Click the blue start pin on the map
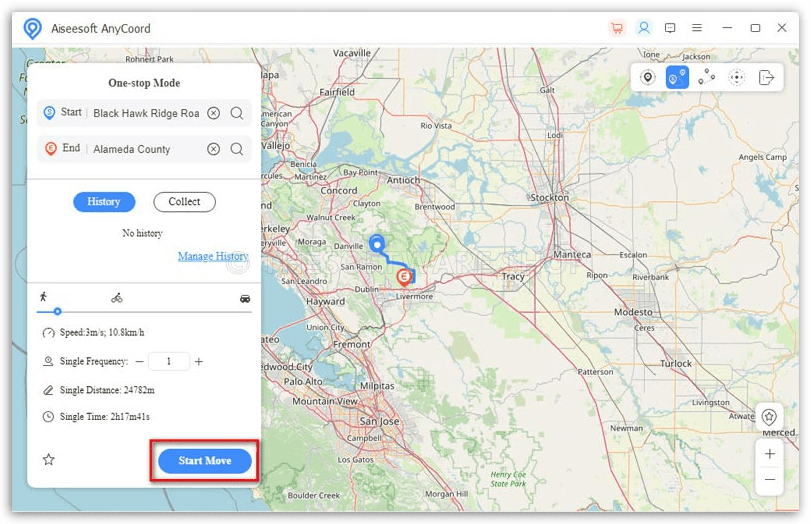Viewport: 811px width, 524px height. 377,244
